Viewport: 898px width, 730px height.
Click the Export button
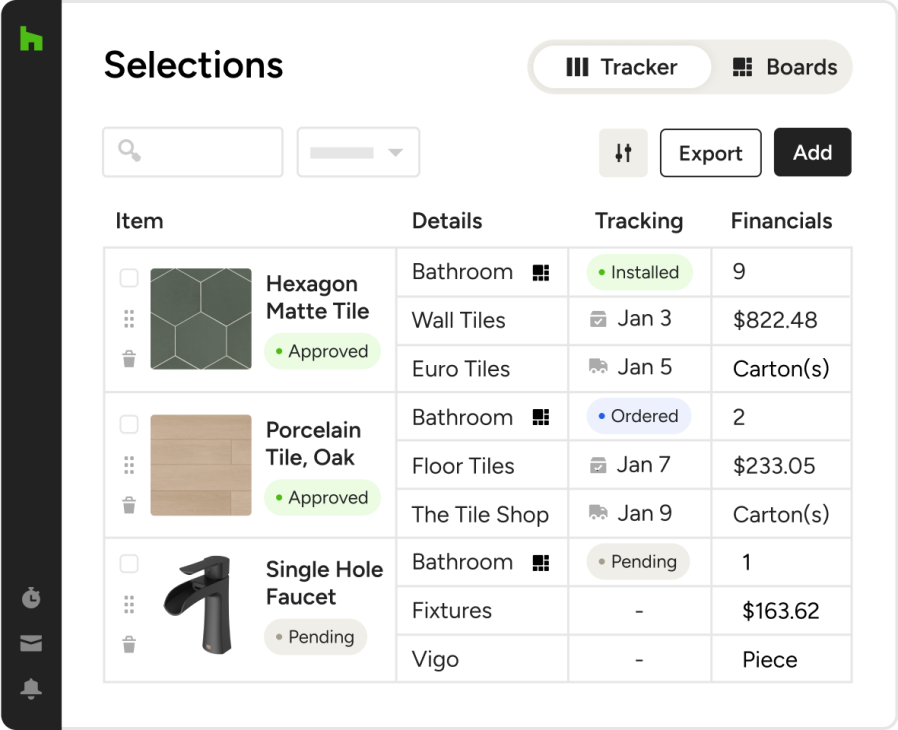pyautogui.click(x=710, y=152)
